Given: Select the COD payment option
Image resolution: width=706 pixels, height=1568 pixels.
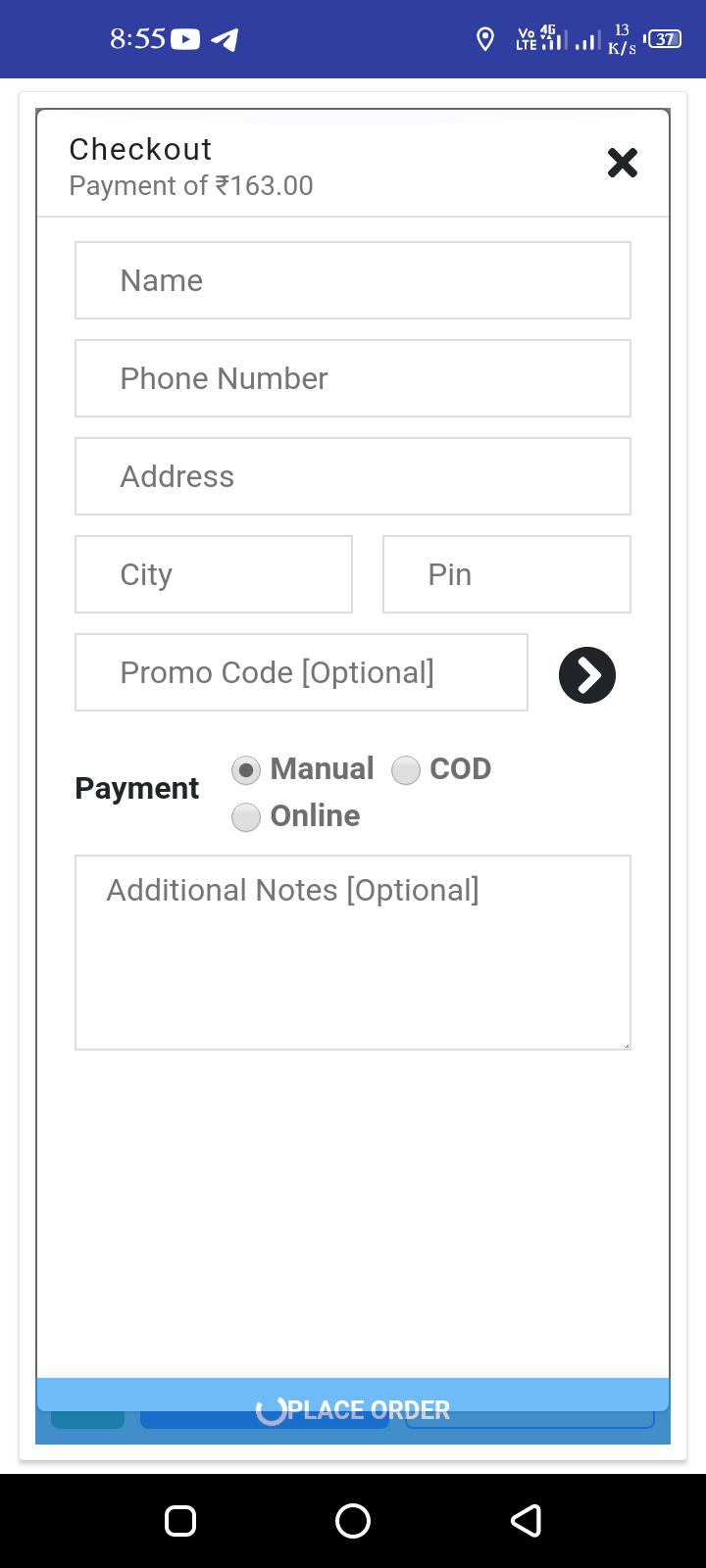Looking at the screenshot, I should click(406, 770).
